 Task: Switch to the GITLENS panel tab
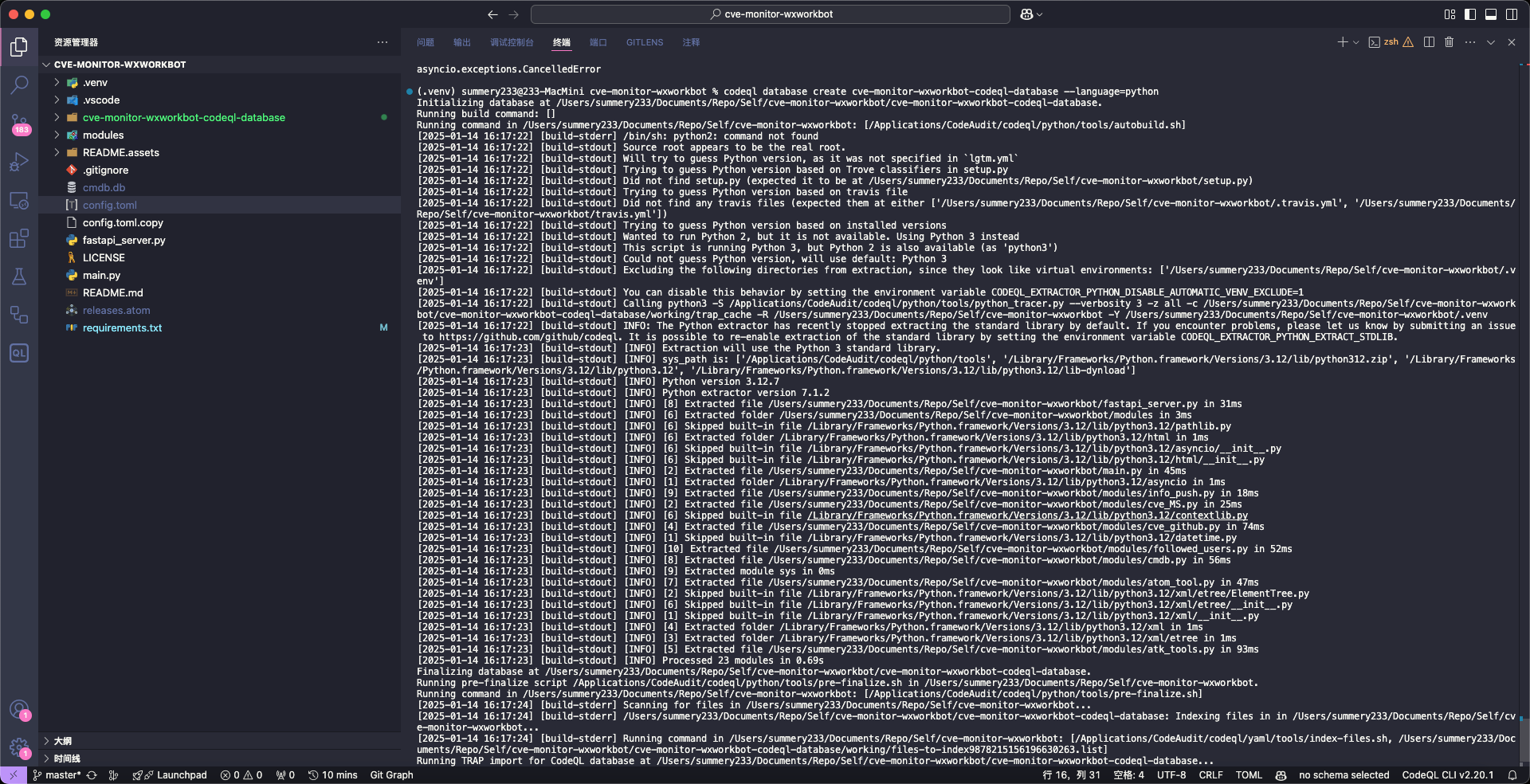tap(644, 42)
